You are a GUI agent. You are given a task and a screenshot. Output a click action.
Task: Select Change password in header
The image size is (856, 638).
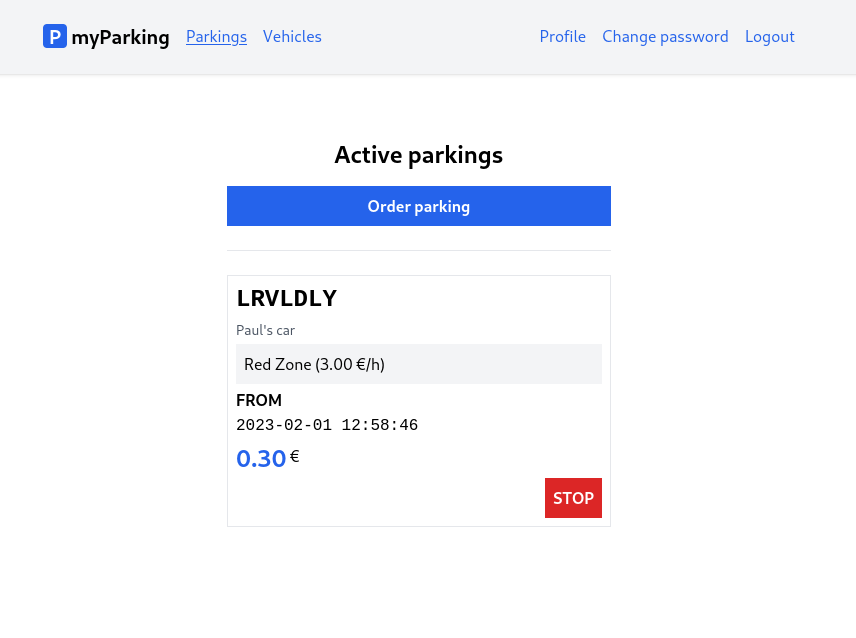(665, 37)
